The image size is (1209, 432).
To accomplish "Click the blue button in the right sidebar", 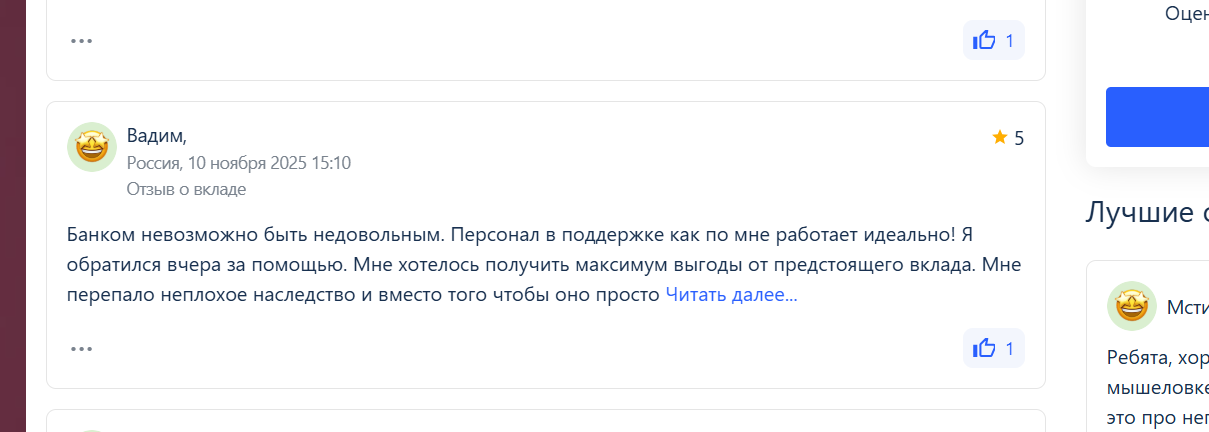I will [x=1157, y=117].
